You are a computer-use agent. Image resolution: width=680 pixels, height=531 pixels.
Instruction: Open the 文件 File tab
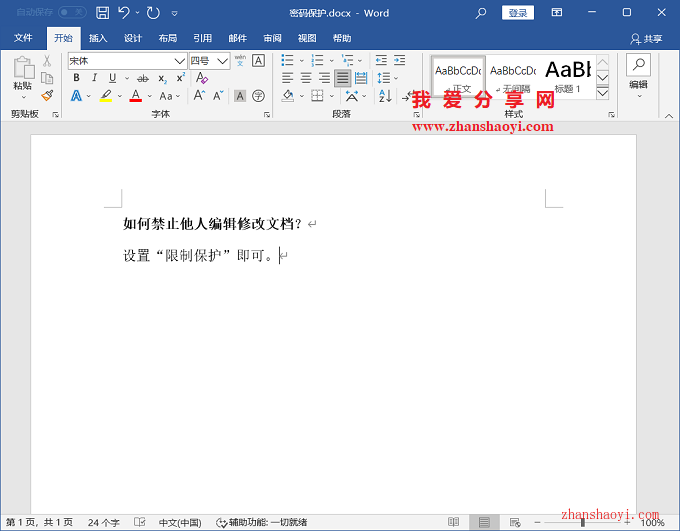[23, 38]
